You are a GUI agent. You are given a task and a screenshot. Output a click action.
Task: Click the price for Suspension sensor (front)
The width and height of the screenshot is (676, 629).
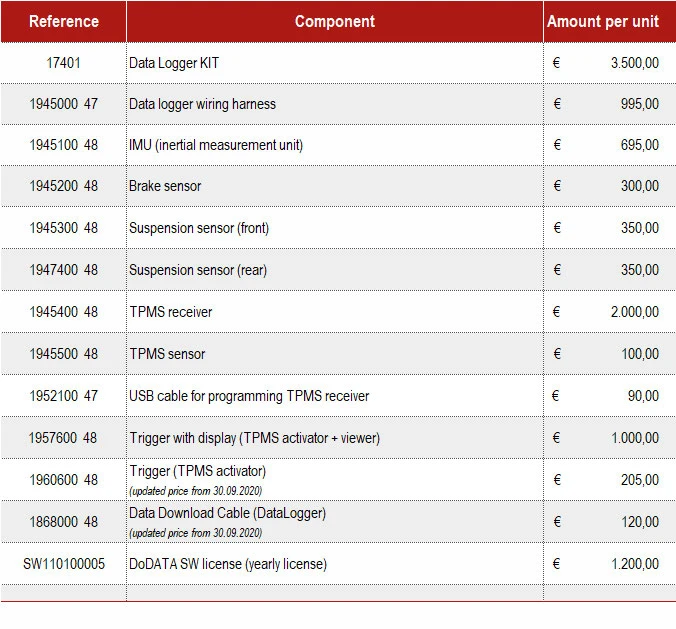point(640,228)
